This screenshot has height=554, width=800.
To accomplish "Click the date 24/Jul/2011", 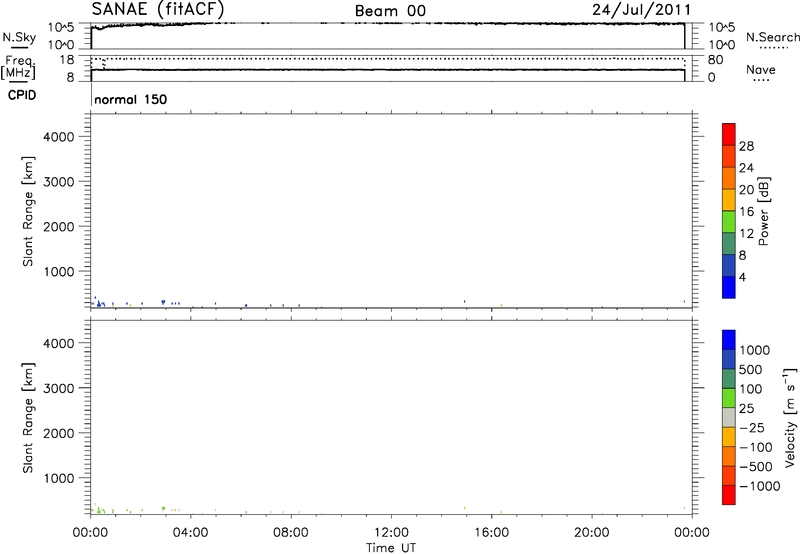I will pos(641,10).
